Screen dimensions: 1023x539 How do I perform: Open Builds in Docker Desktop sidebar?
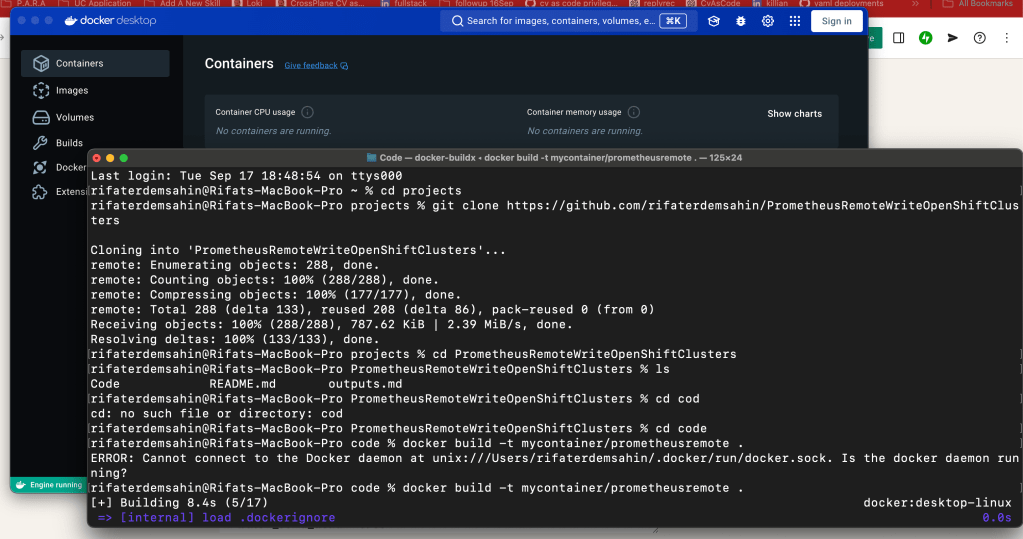69,143
